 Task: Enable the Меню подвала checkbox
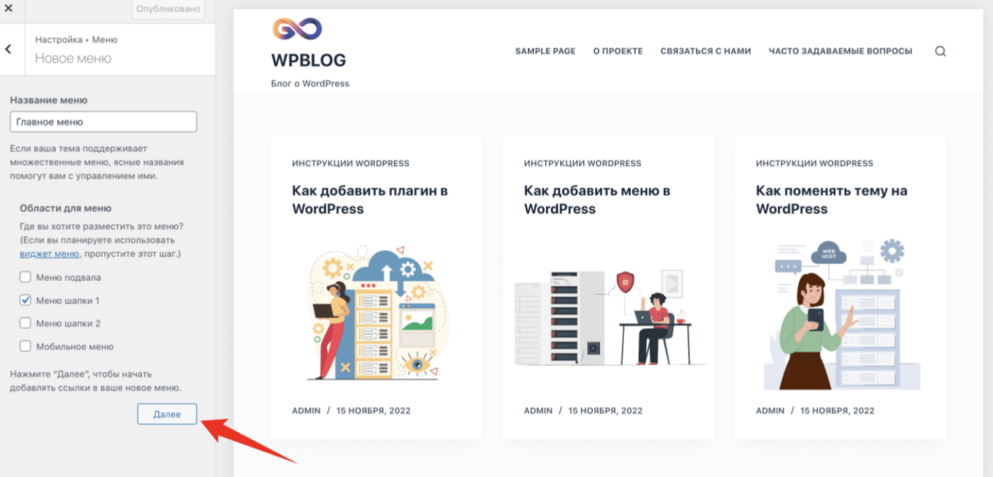25,277
